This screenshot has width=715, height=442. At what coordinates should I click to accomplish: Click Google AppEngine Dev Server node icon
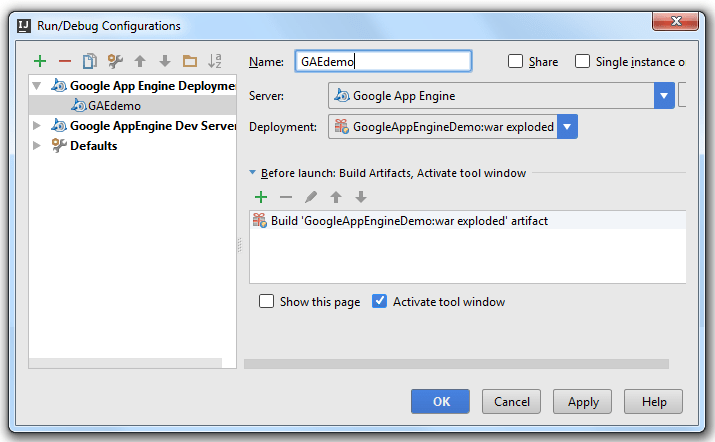click(x=59, y=125)
